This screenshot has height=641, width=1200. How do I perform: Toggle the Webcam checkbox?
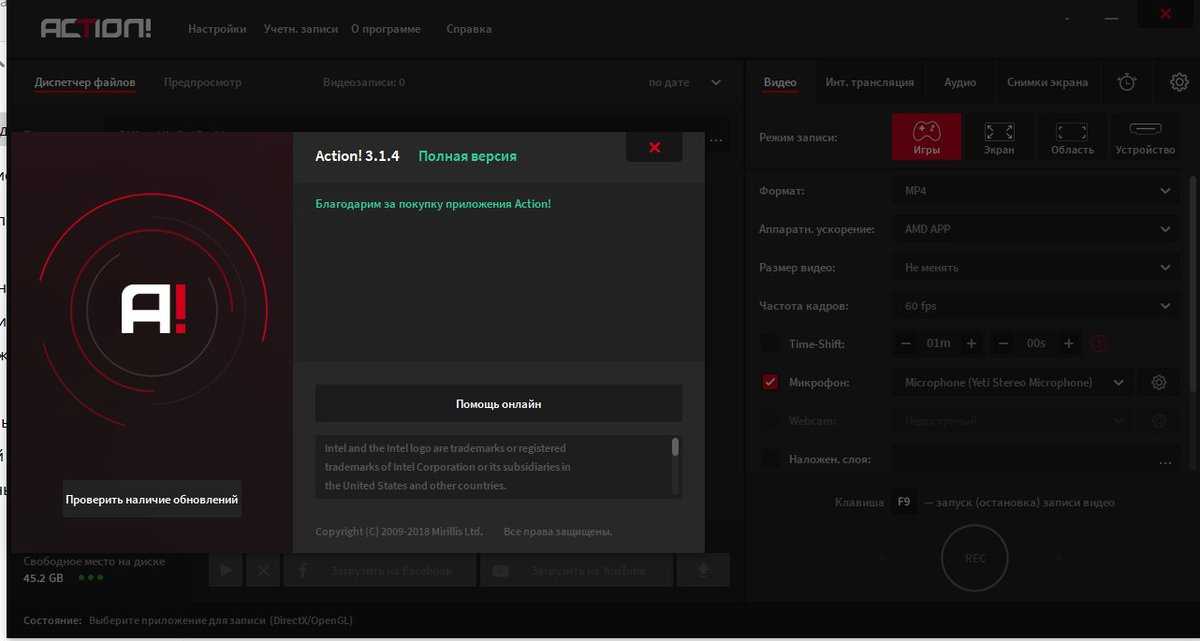(770, 421)
